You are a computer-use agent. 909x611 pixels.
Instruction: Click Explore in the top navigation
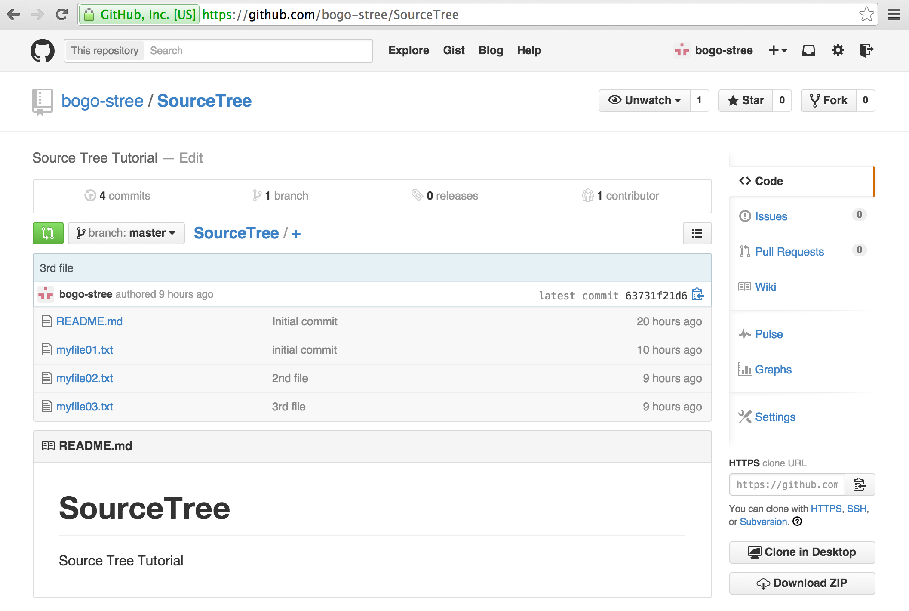[409, 50]
